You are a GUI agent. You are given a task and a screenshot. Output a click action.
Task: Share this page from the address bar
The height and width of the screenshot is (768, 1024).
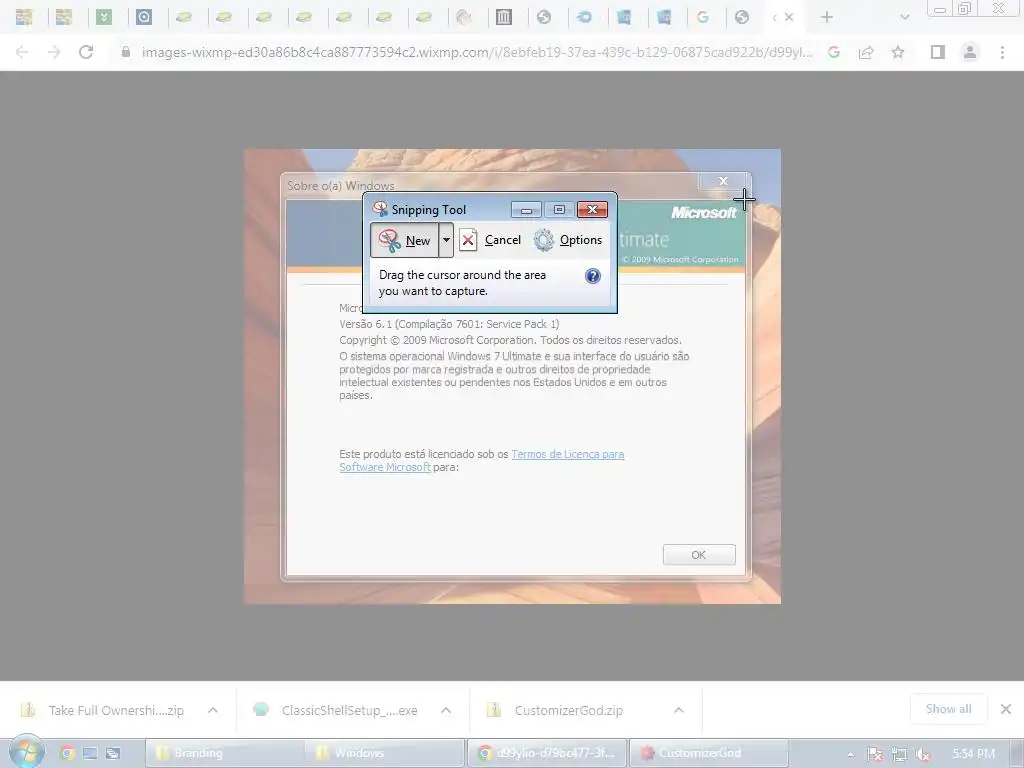tap(866, 52)
